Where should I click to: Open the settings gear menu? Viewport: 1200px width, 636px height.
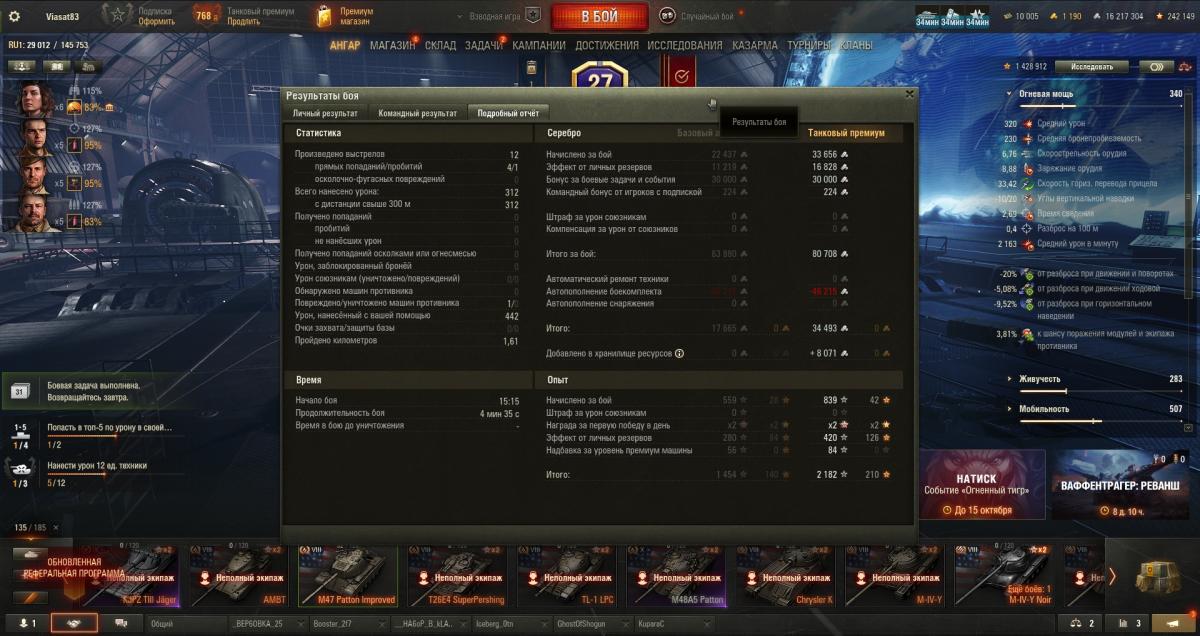(14, 16)
